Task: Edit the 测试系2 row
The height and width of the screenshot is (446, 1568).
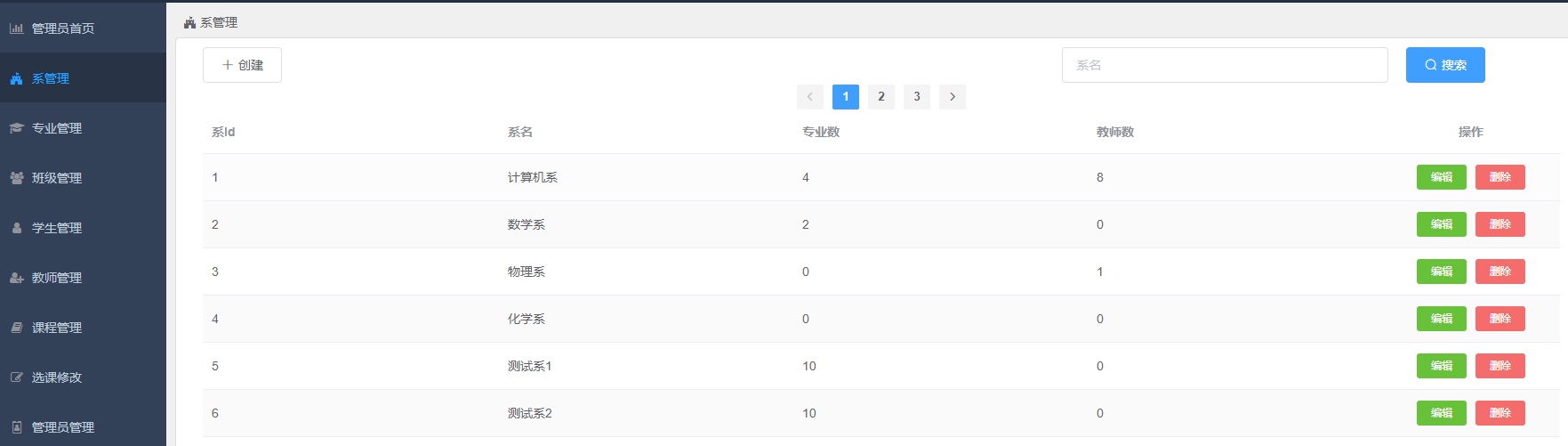Action: [x=1442, y=413]
